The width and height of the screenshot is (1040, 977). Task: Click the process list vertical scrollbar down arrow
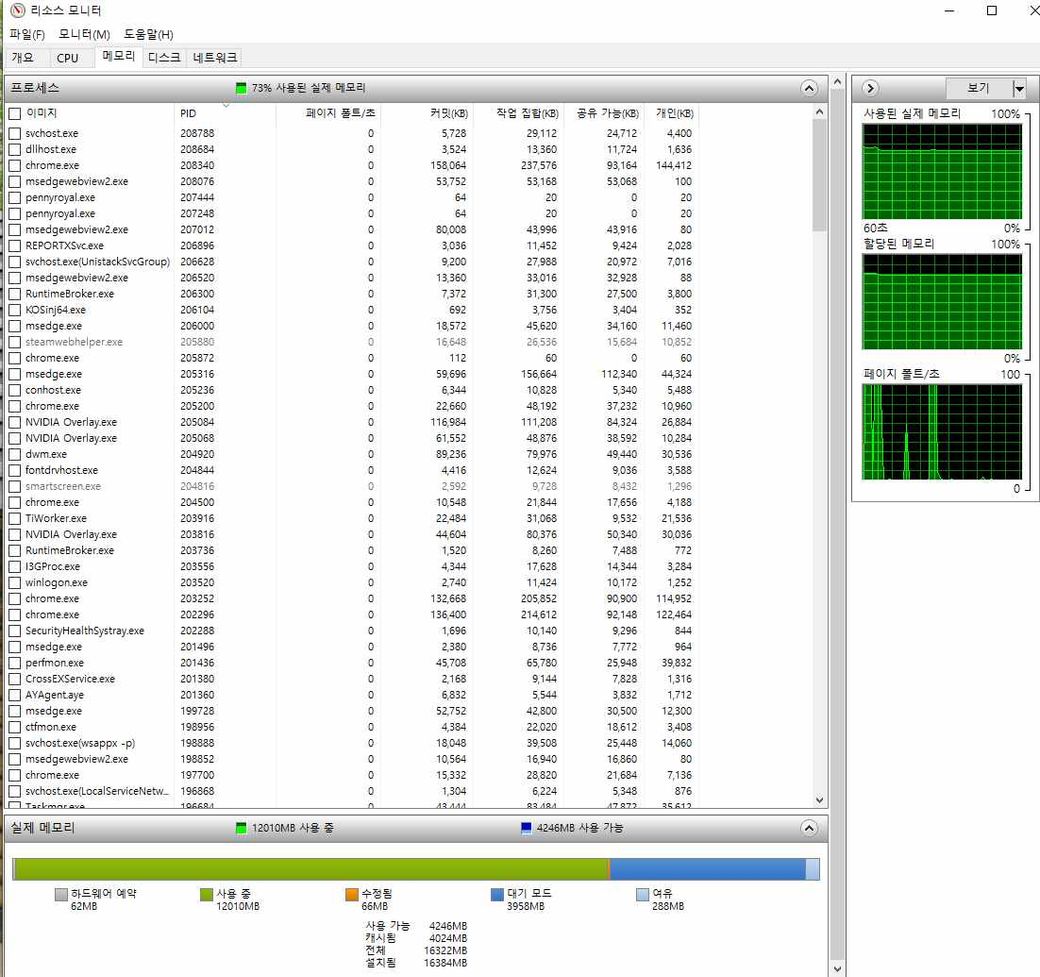[x=820, y=800]
